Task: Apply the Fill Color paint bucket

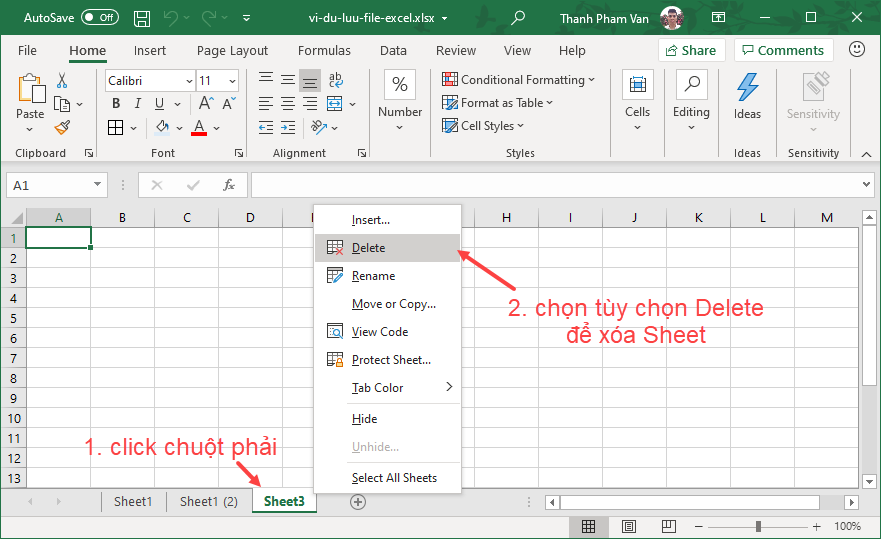Action: click(x=162, y=128)
